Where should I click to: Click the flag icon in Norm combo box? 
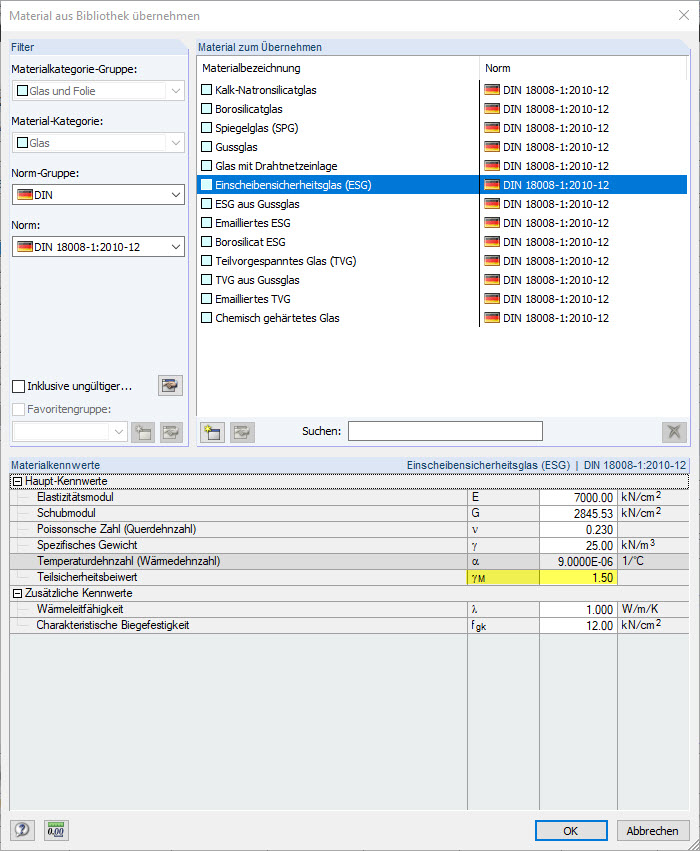click(x=24, y=246)
